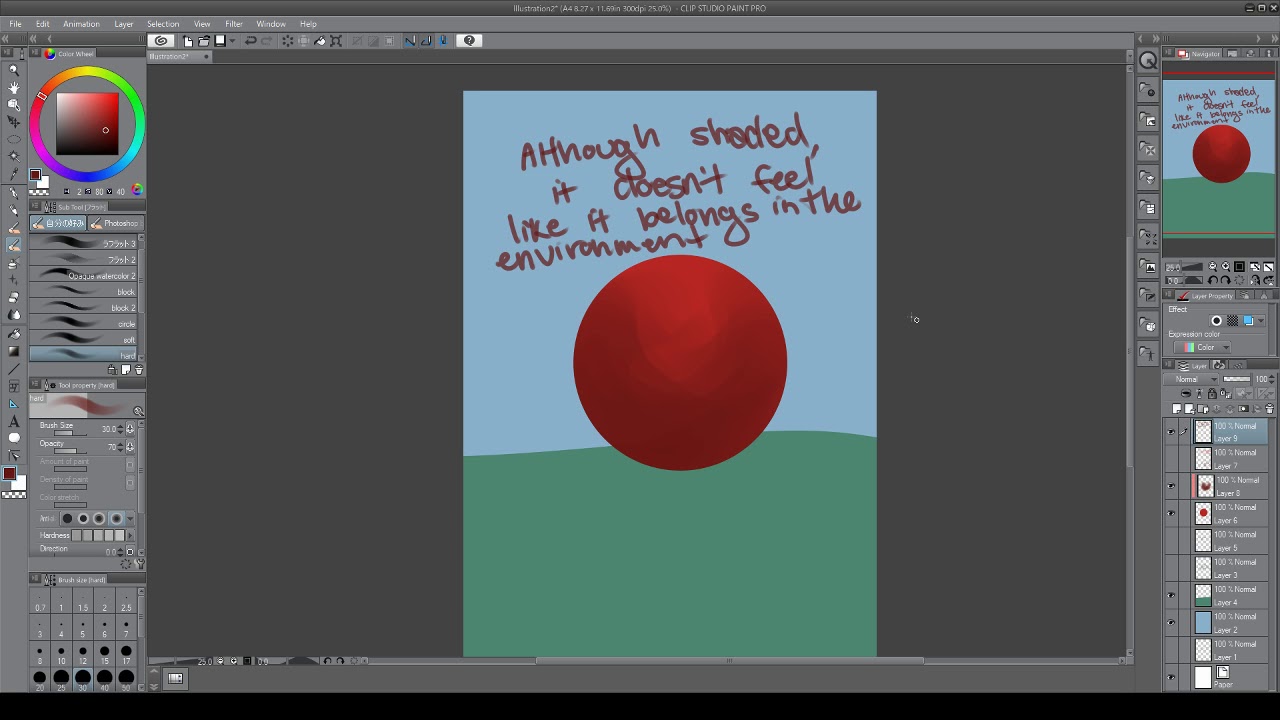
Task: Hide the blue Layer 2
Action: pos(1171,622)
